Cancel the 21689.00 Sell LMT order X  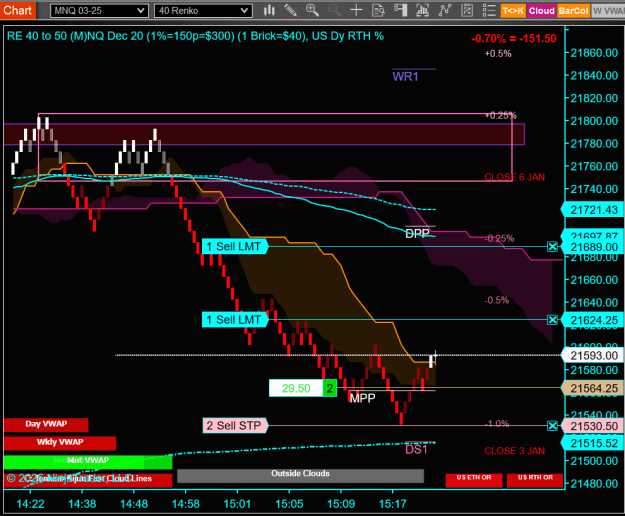pyautogui.click(x=552, y=247)
